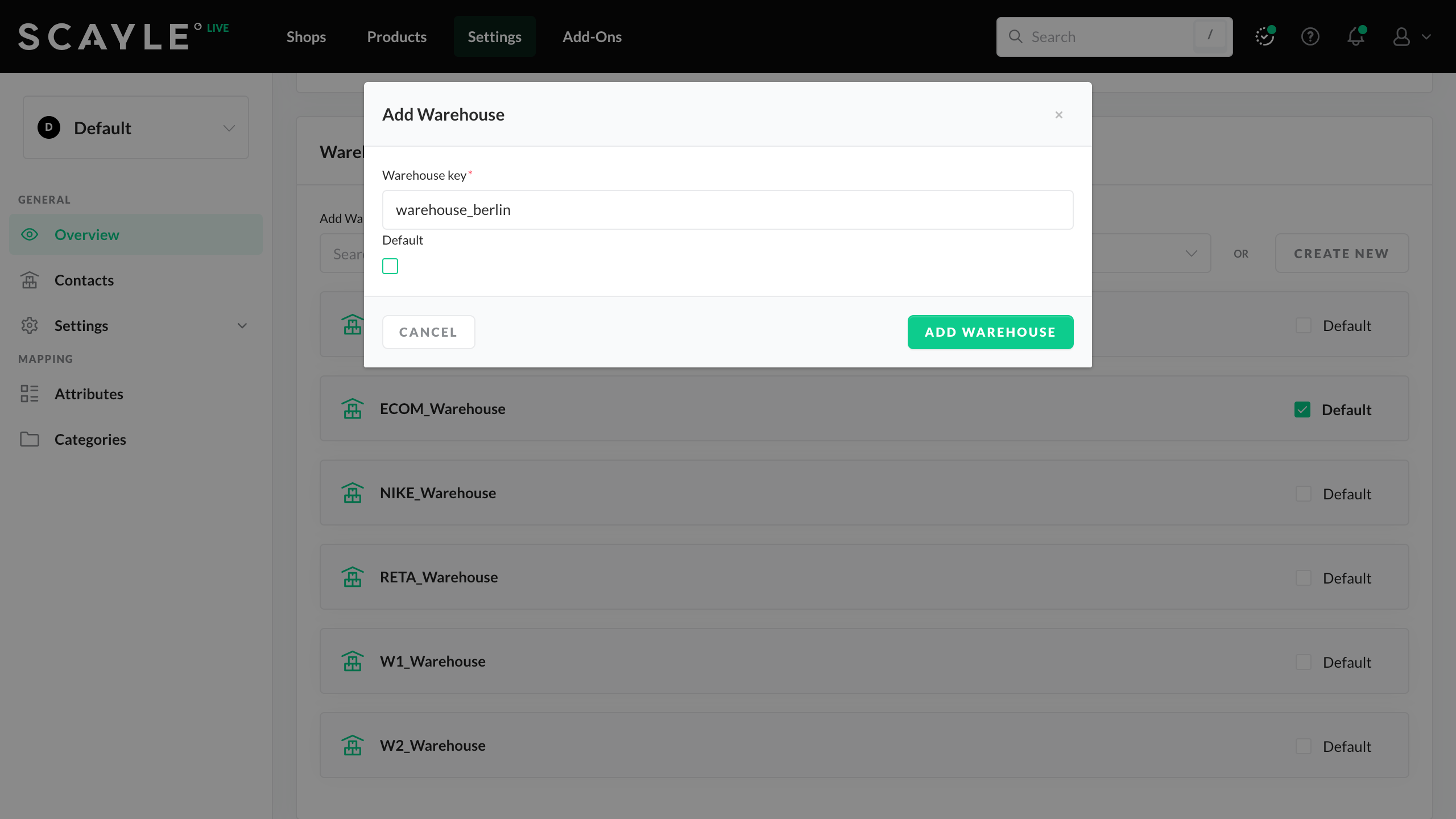Tick the Default checkbox in the dialog
This screenshot has width=1456, height=819.
point(390,266)
